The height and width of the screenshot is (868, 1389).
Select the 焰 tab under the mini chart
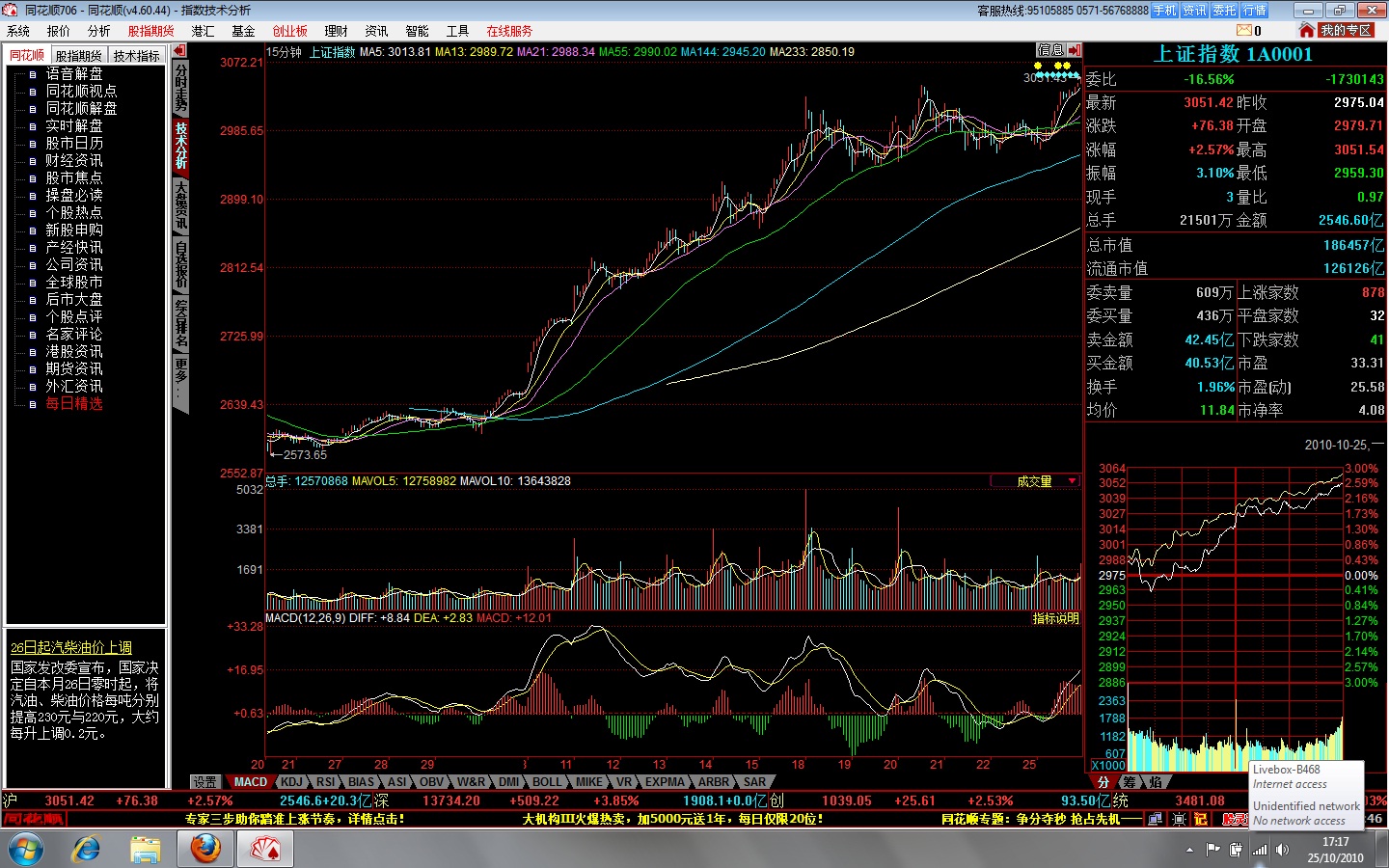(x=1156, y=782)
